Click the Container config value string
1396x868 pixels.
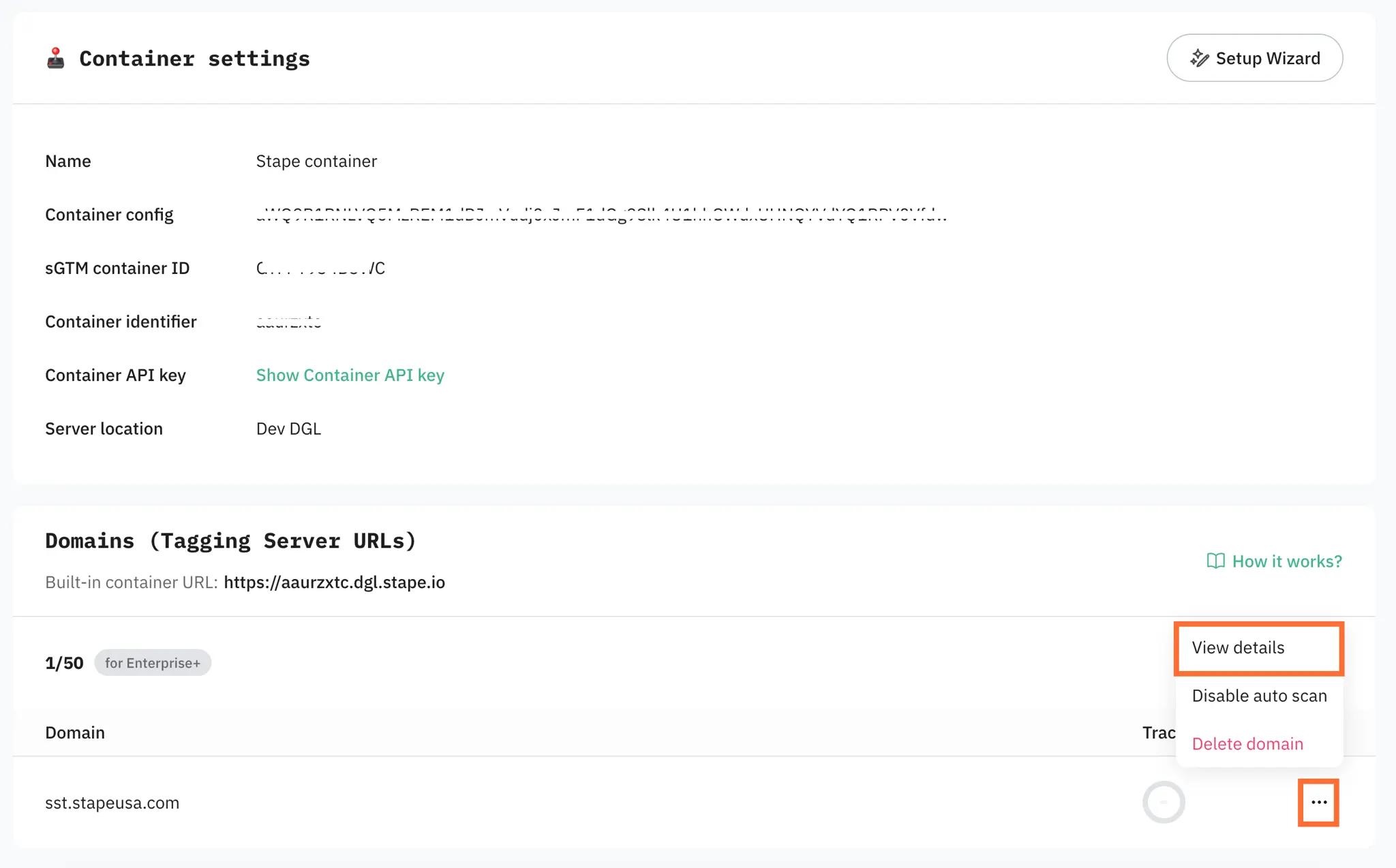[601, 215]
